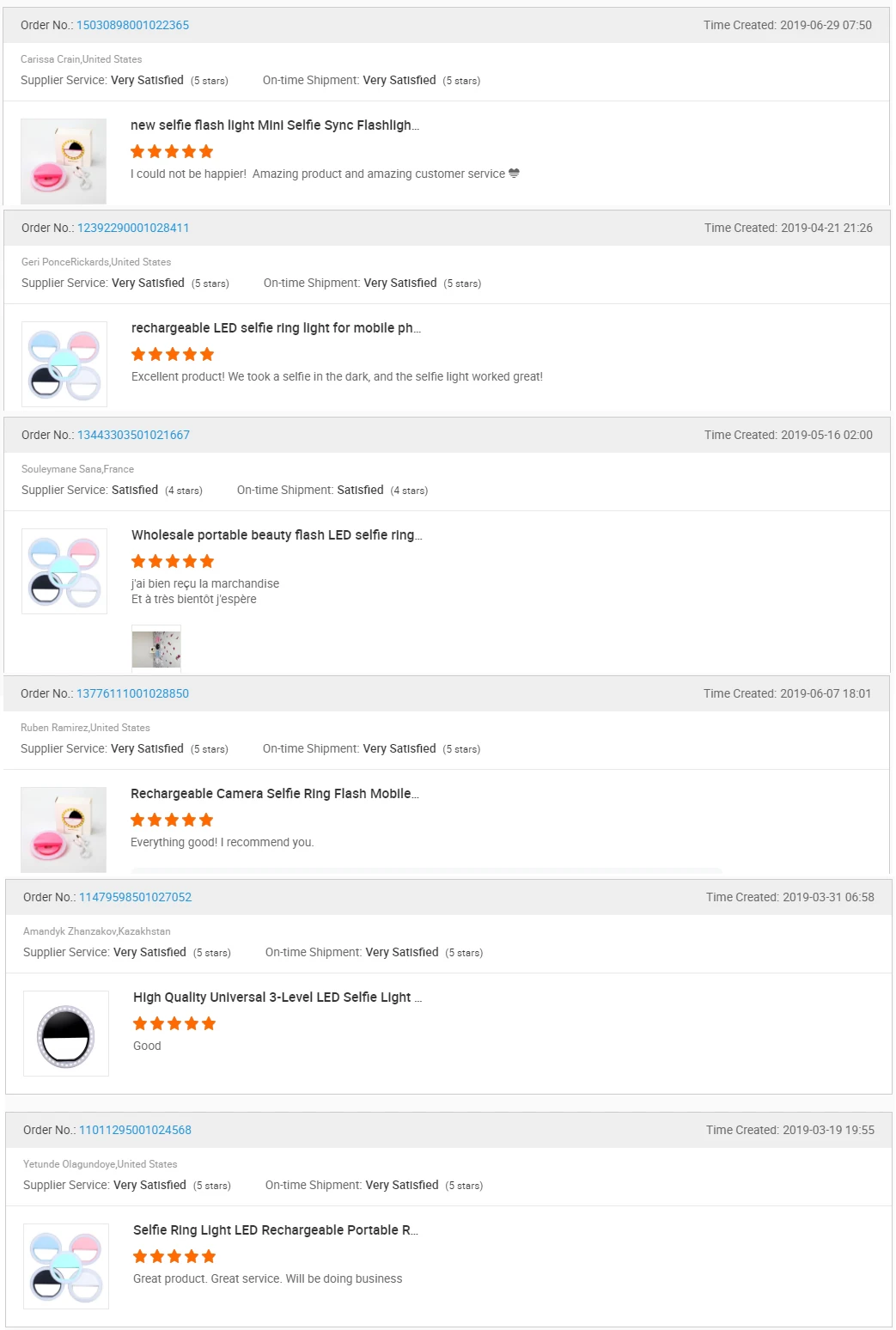Viewport: 896px width, 1330px height.
Task: Open 'High Quality Universal 3-Level LED Selfie Light' product
Action: 277,997
